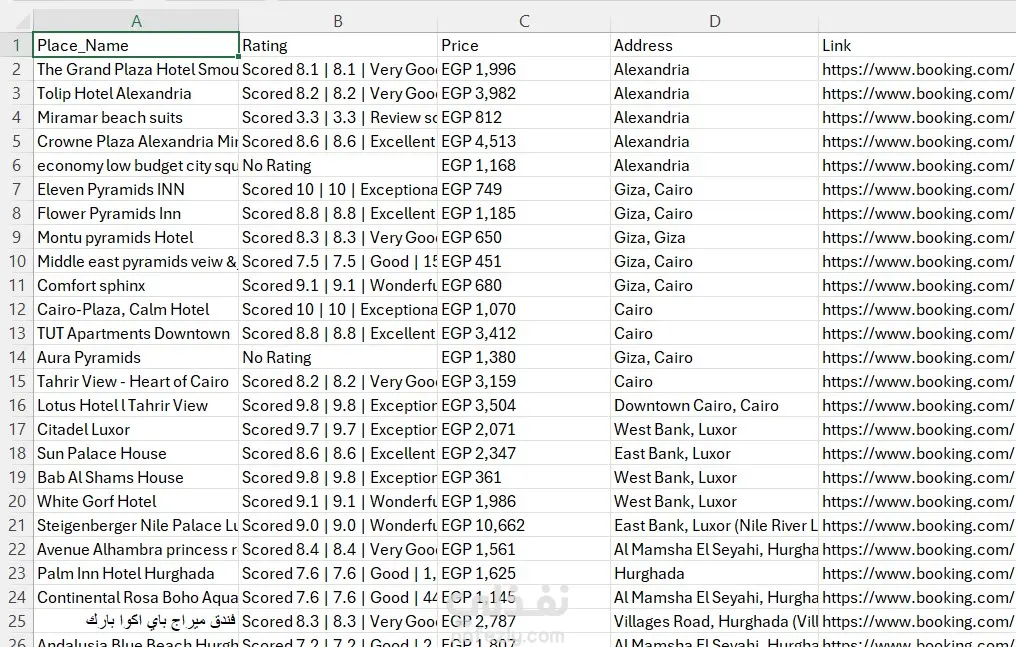
Task: Select the Comfort sphinx cell
Action: (x=136, y=285)
